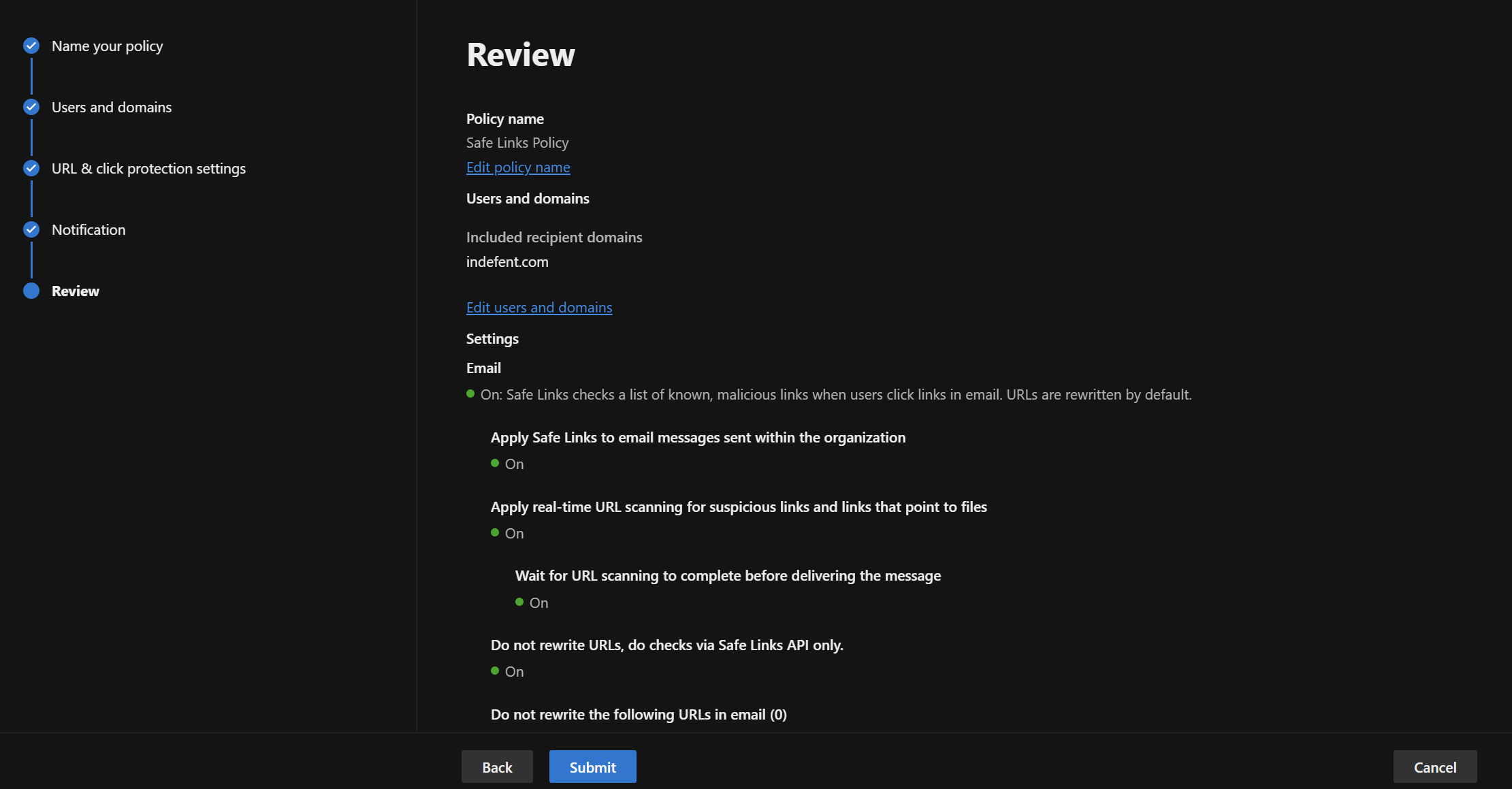Click On status under Do not rewrite URLs

pyautogui.click(x=514, y=672)
